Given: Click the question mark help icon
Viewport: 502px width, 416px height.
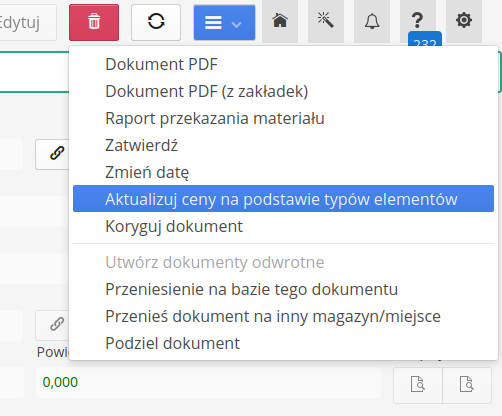Looking at the screenshot, I should pyautogui.click(x=418, y=20).
